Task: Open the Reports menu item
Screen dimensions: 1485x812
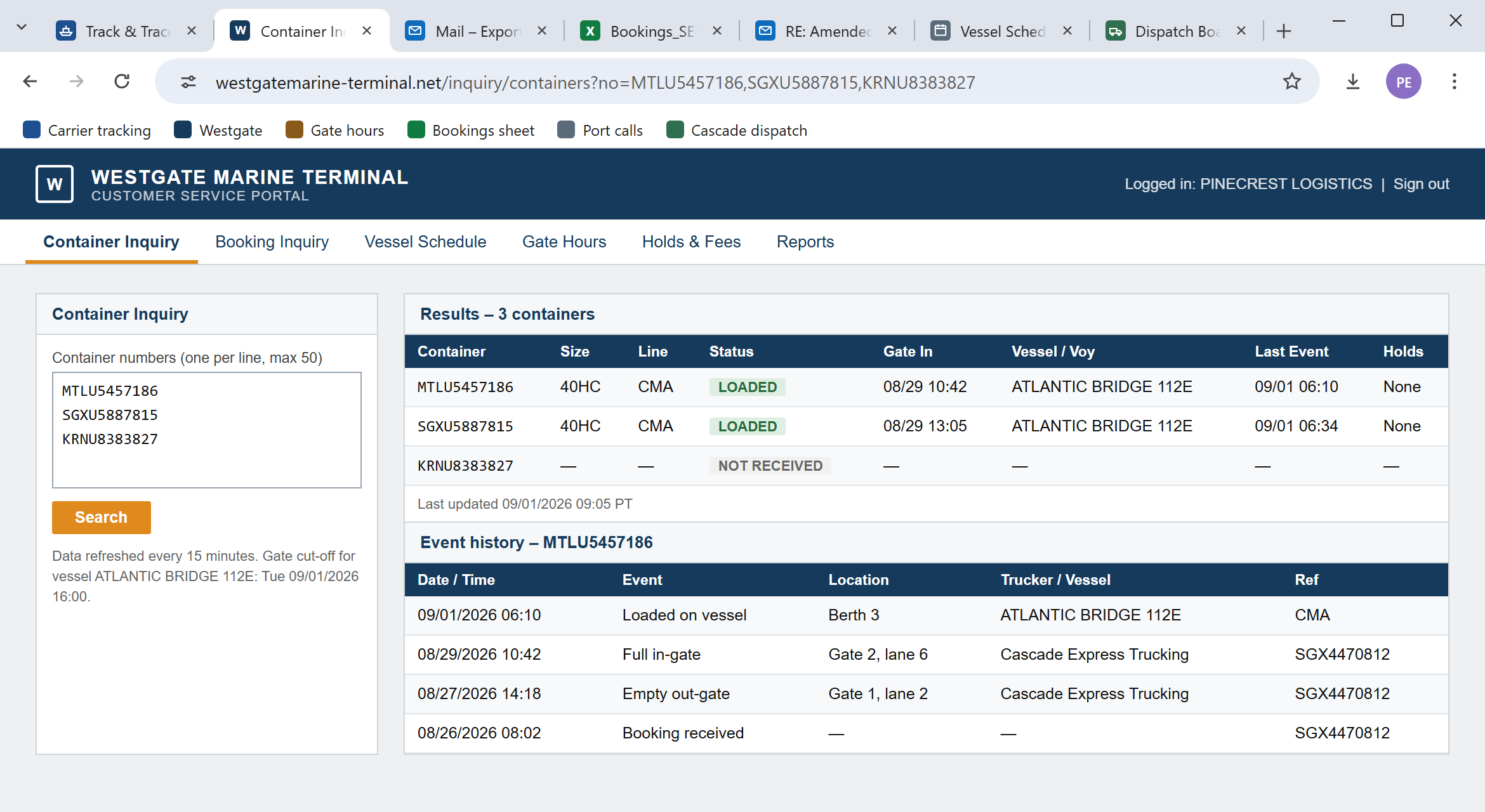Action: pyautogui.click(x=805, y=242)
